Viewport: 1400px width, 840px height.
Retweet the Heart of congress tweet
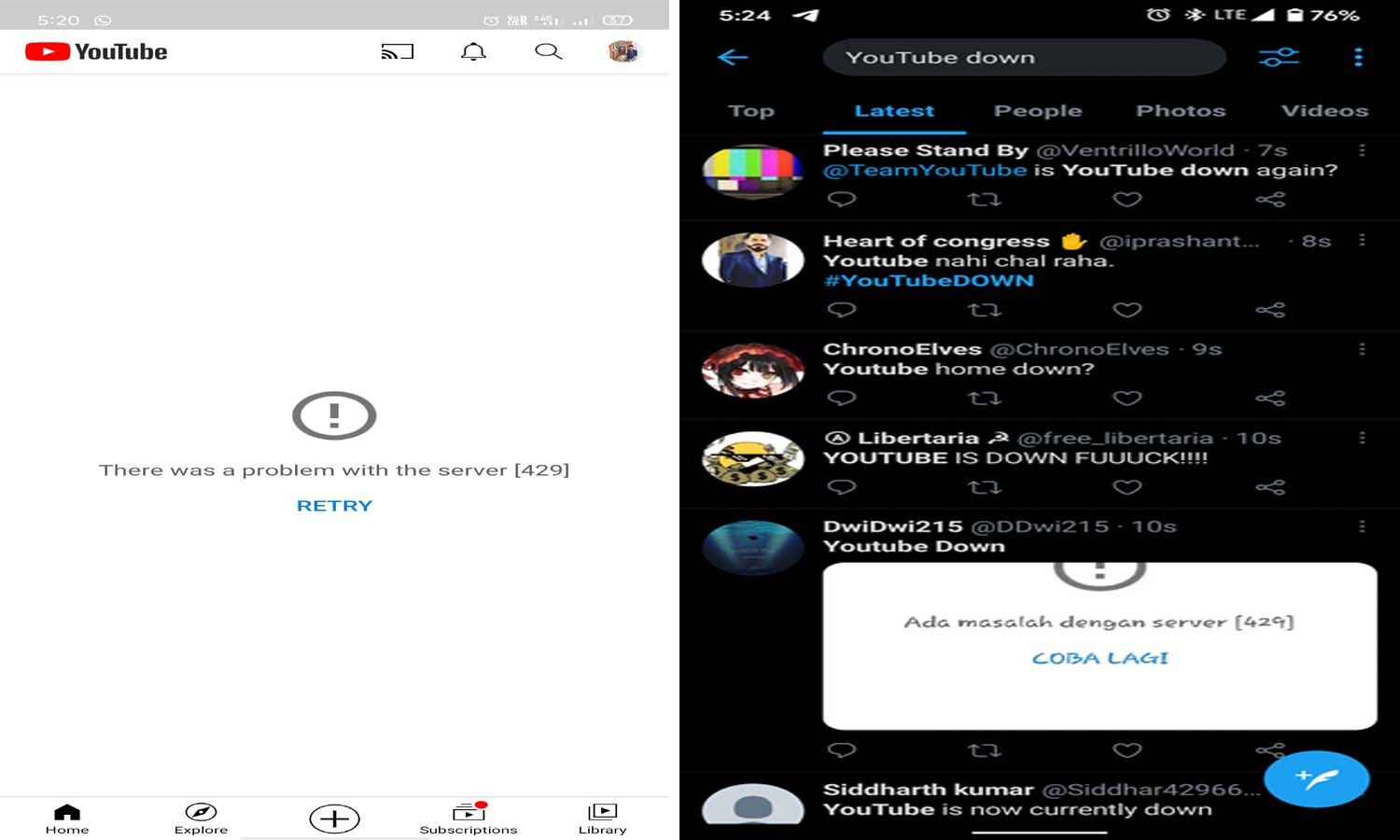(x=985, y=309)
